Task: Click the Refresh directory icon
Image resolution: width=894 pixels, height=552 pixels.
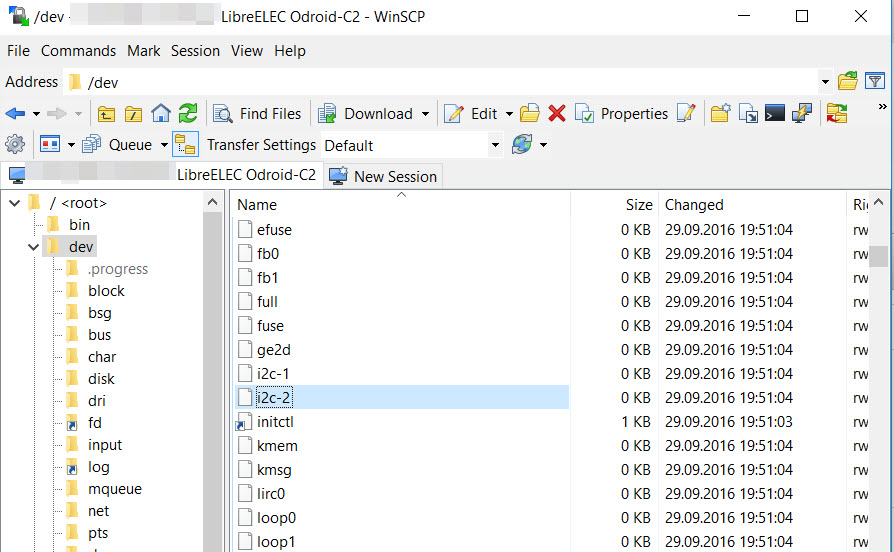Action: [x=188, y=114]
